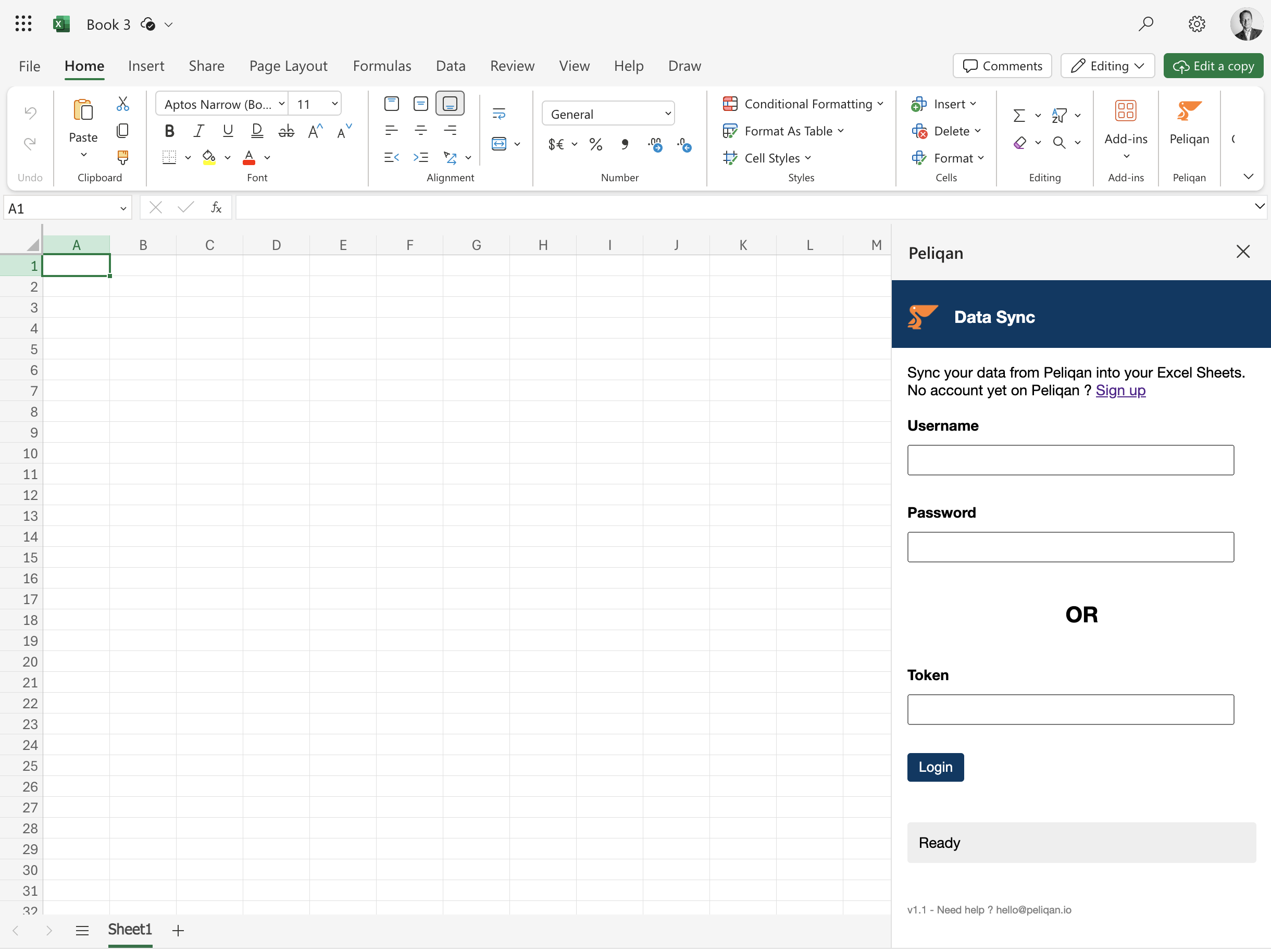The image size is (1271, 952).
Task: Apply the red font color
Action: 249,157
